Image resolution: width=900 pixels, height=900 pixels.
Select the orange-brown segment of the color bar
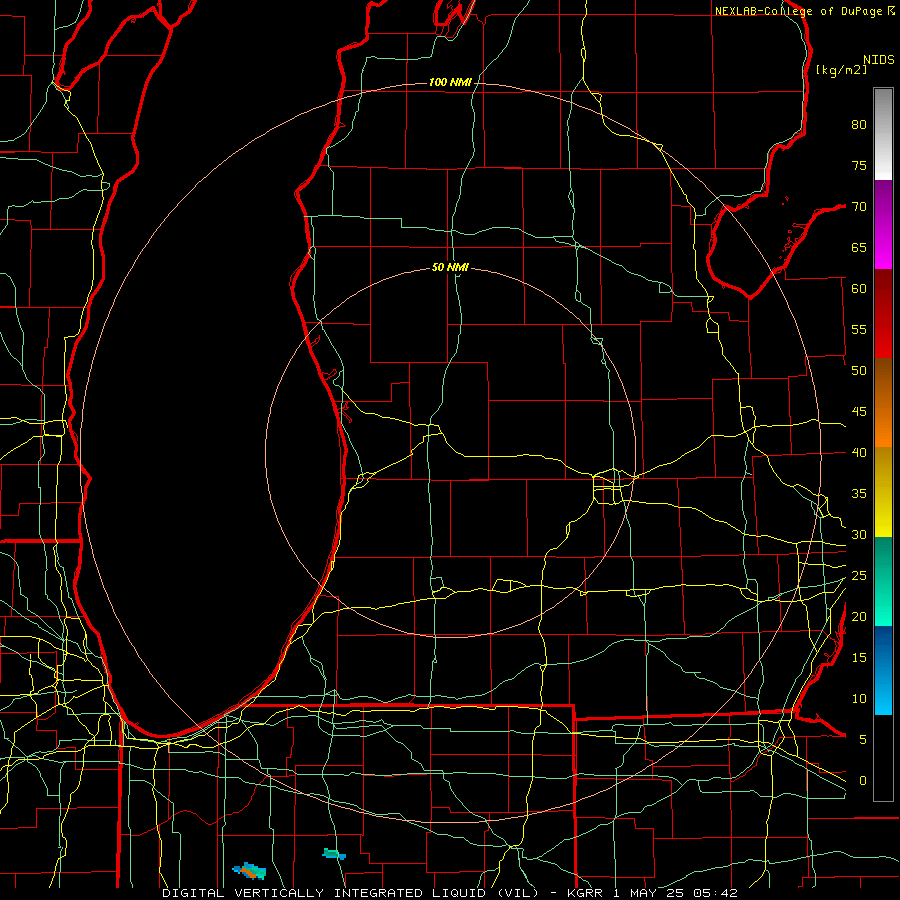coord(883,403)
